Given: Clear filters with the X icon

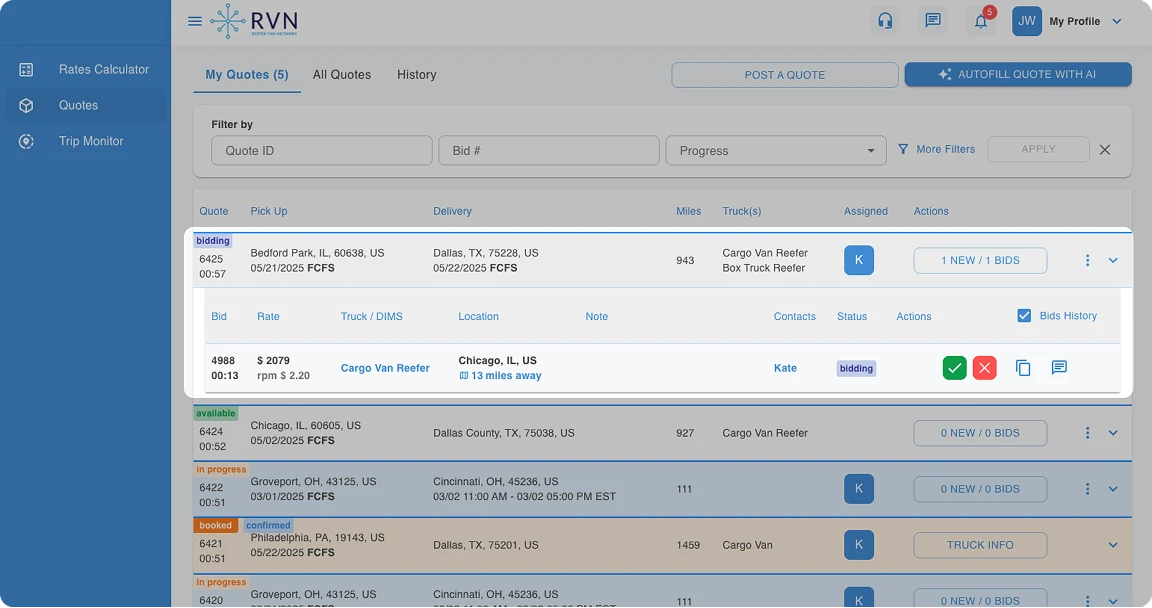Looking at the screenshot, I should pyautogui.click(x=1104, y=150).
